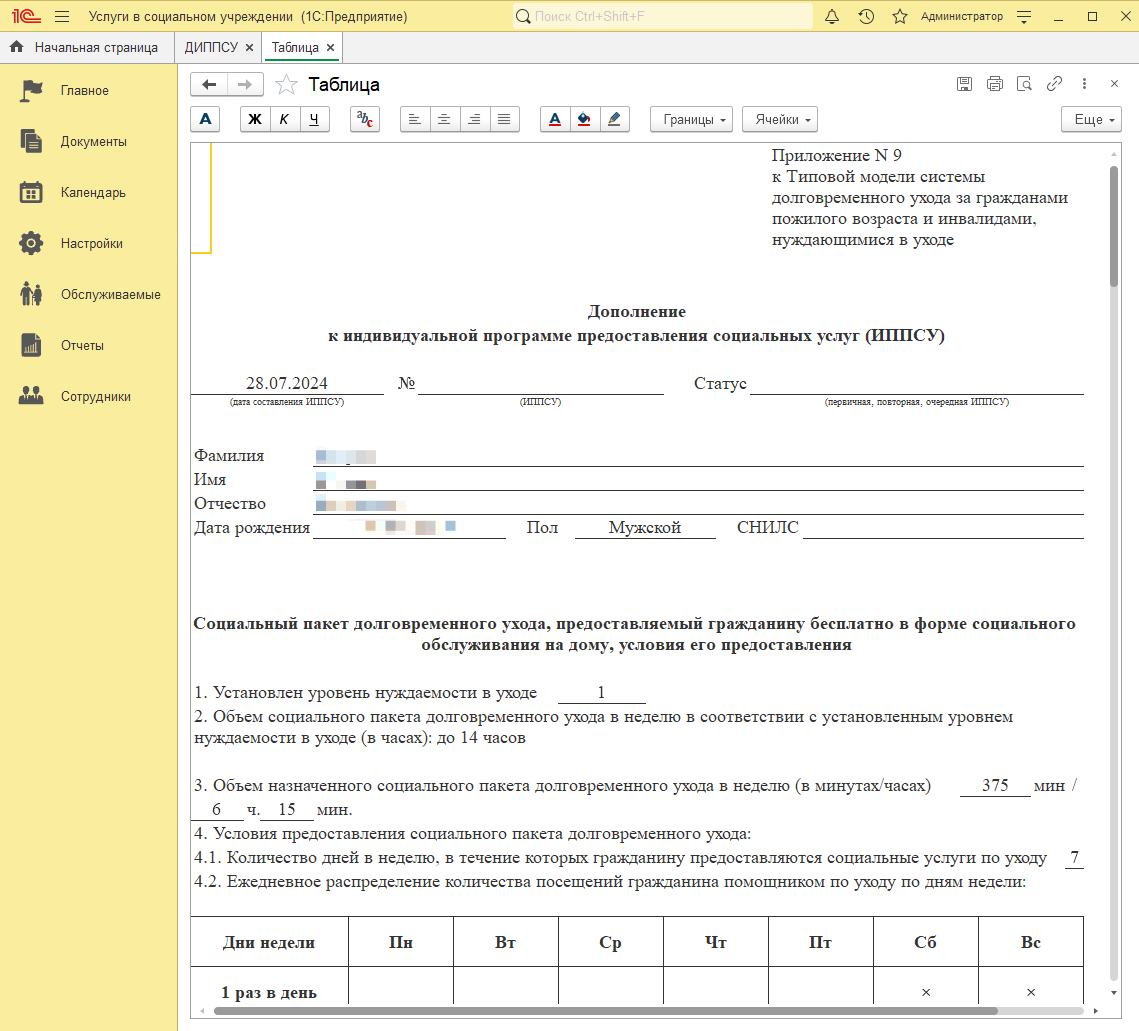Choose the background fill color
The width and height of the screenshot is (1139, 1031).
584,119
